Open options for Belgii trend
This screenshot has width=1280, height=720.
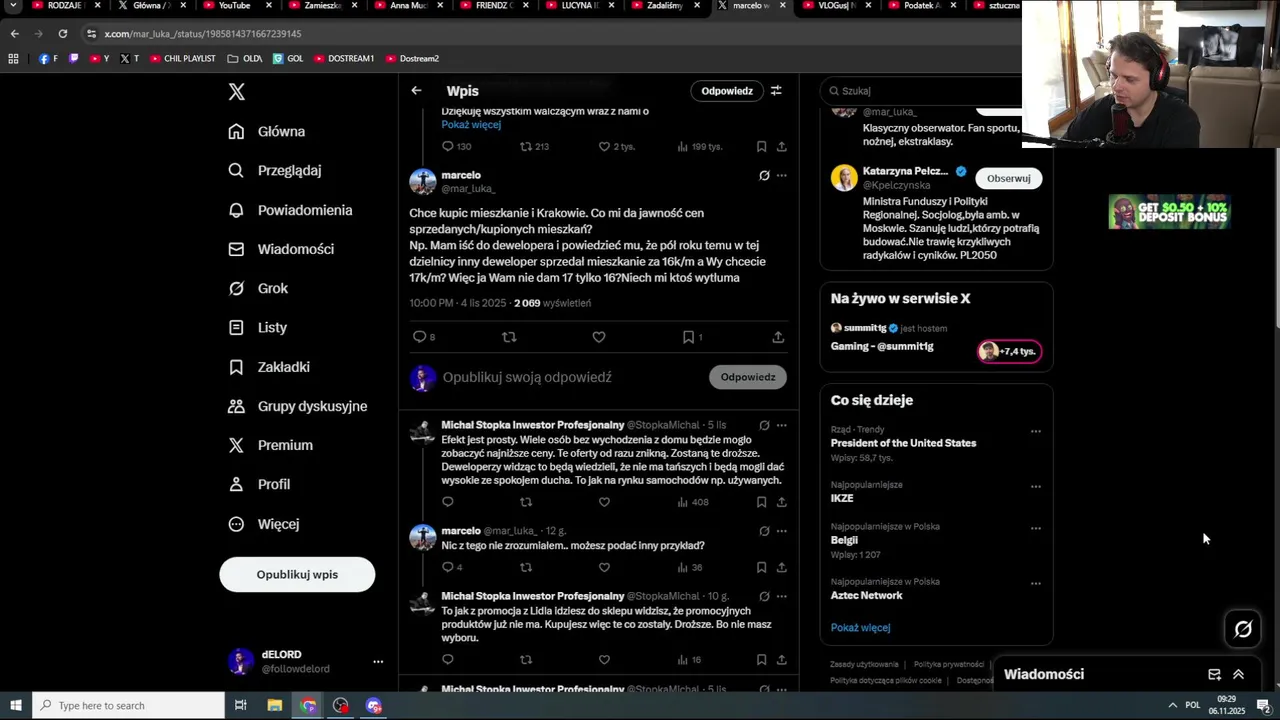point(1036,528)
